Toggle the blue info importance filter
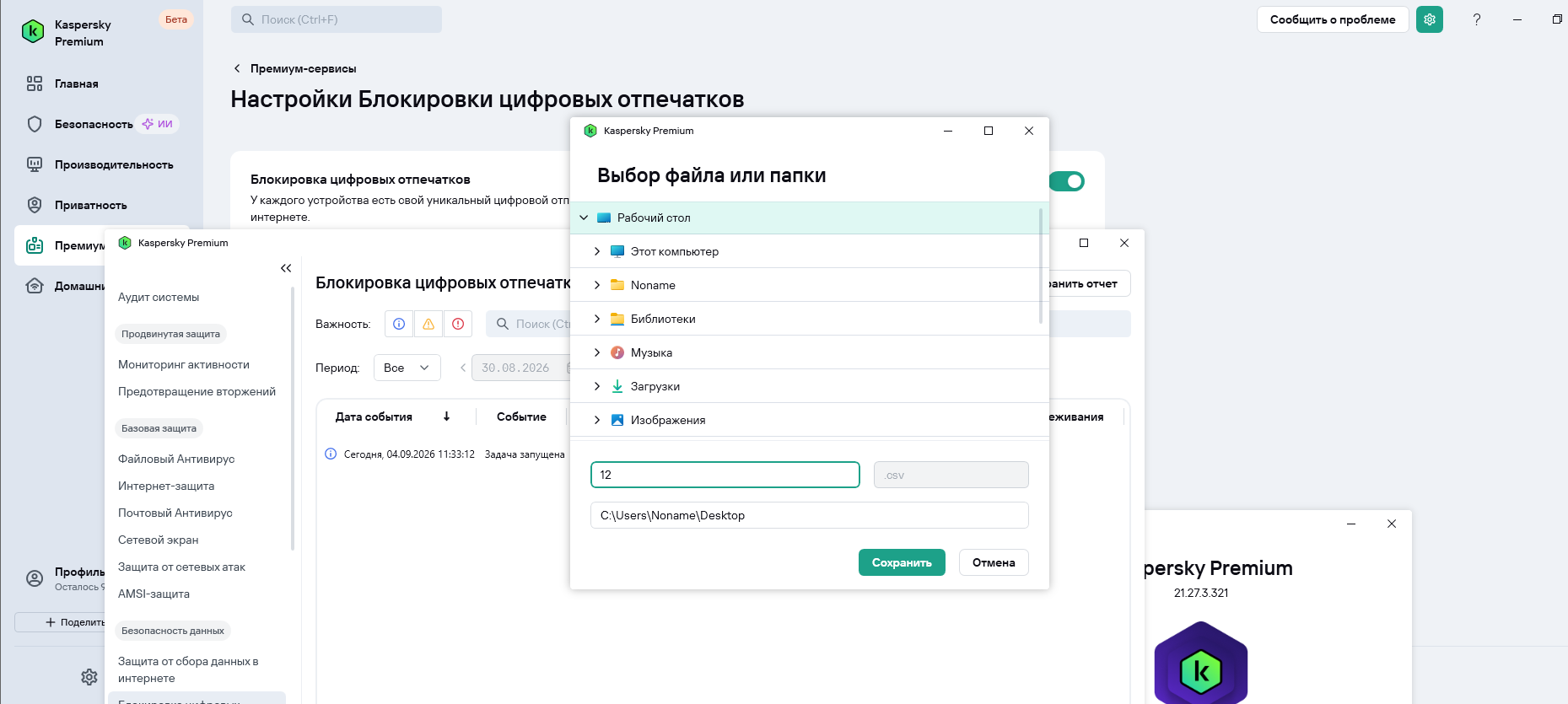This screenshot has width=1568, height=704. coord(399,324)
